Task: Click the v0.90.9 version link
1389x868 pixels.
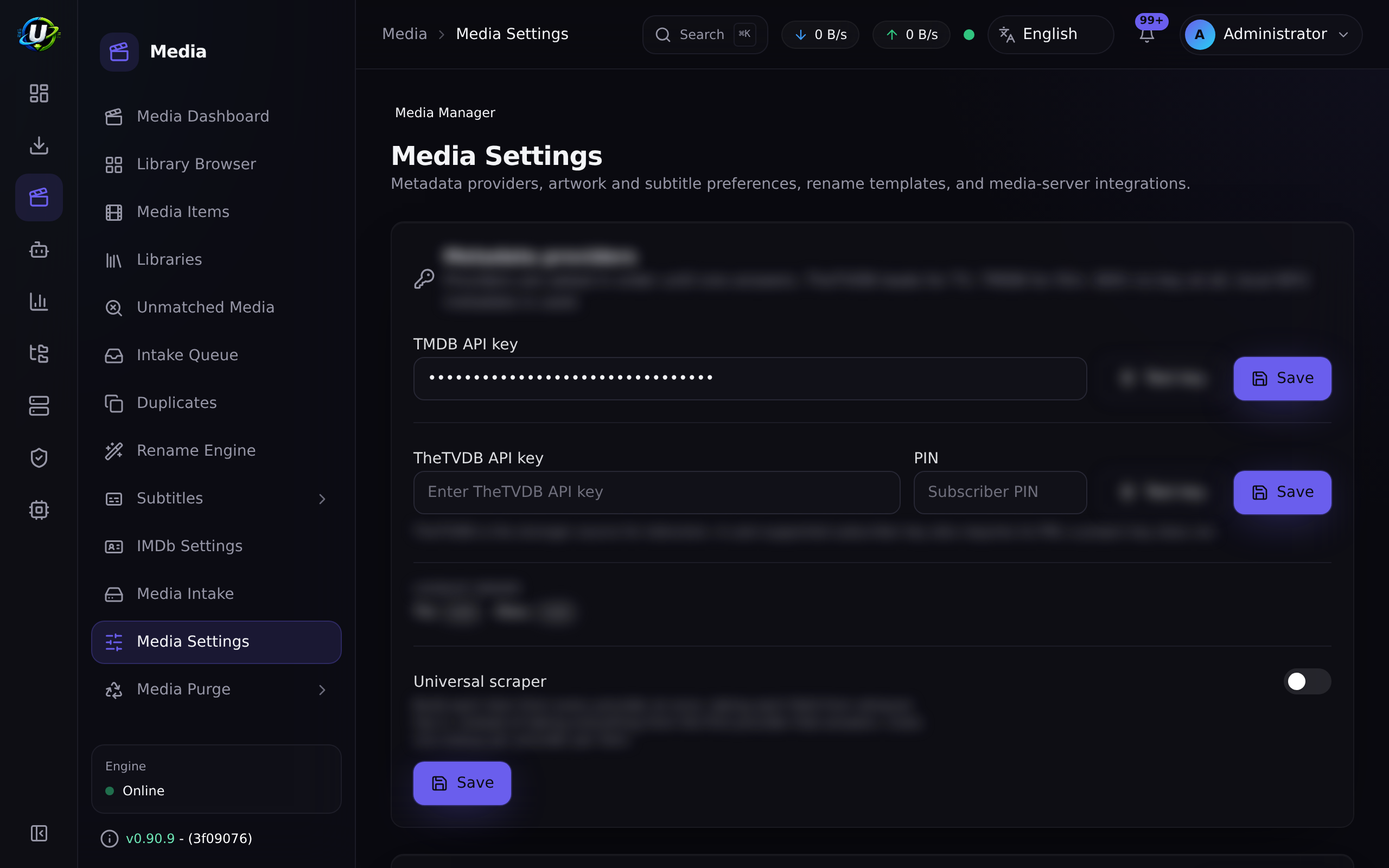Action: pos(150,839)
